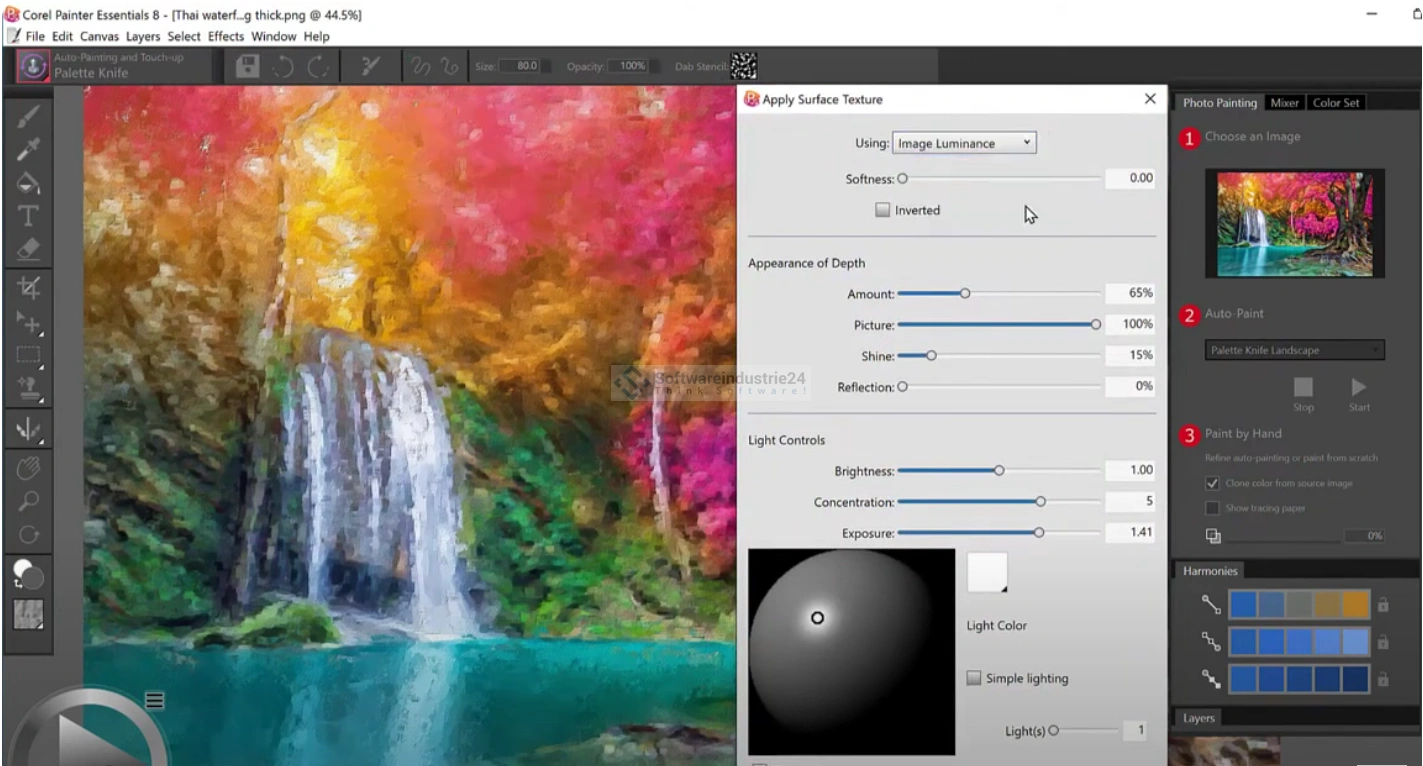Select the Grabber hand tool

coord(28,467)
